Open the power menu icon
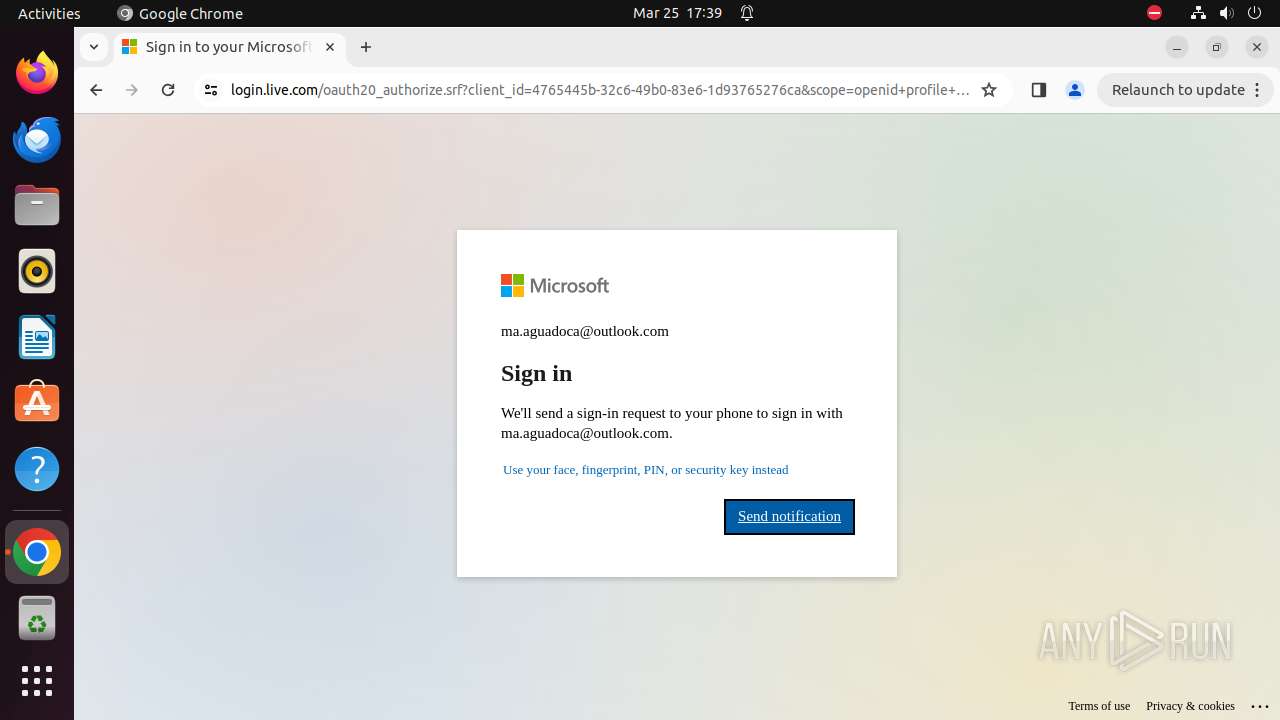Viewport: 1280px width, 720px height. pyautogui.click(x=1254, y=13)
